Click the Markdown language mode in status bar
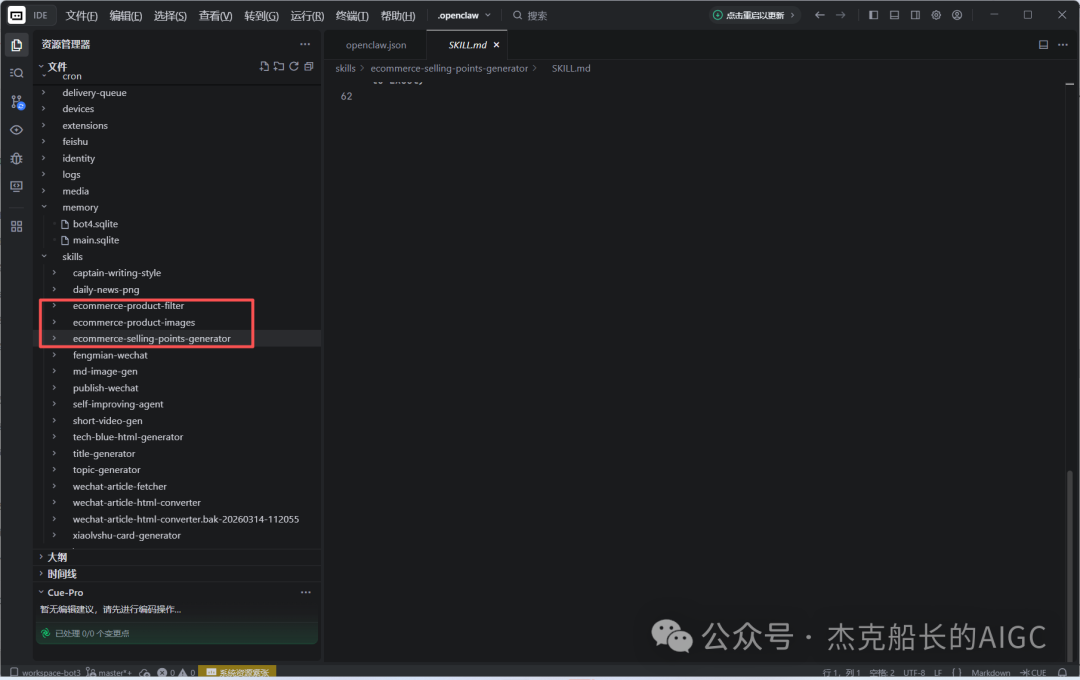Image resolution: width=1080 pixels, height=680 pixels. pyautogui.click(x=990, y=673)
